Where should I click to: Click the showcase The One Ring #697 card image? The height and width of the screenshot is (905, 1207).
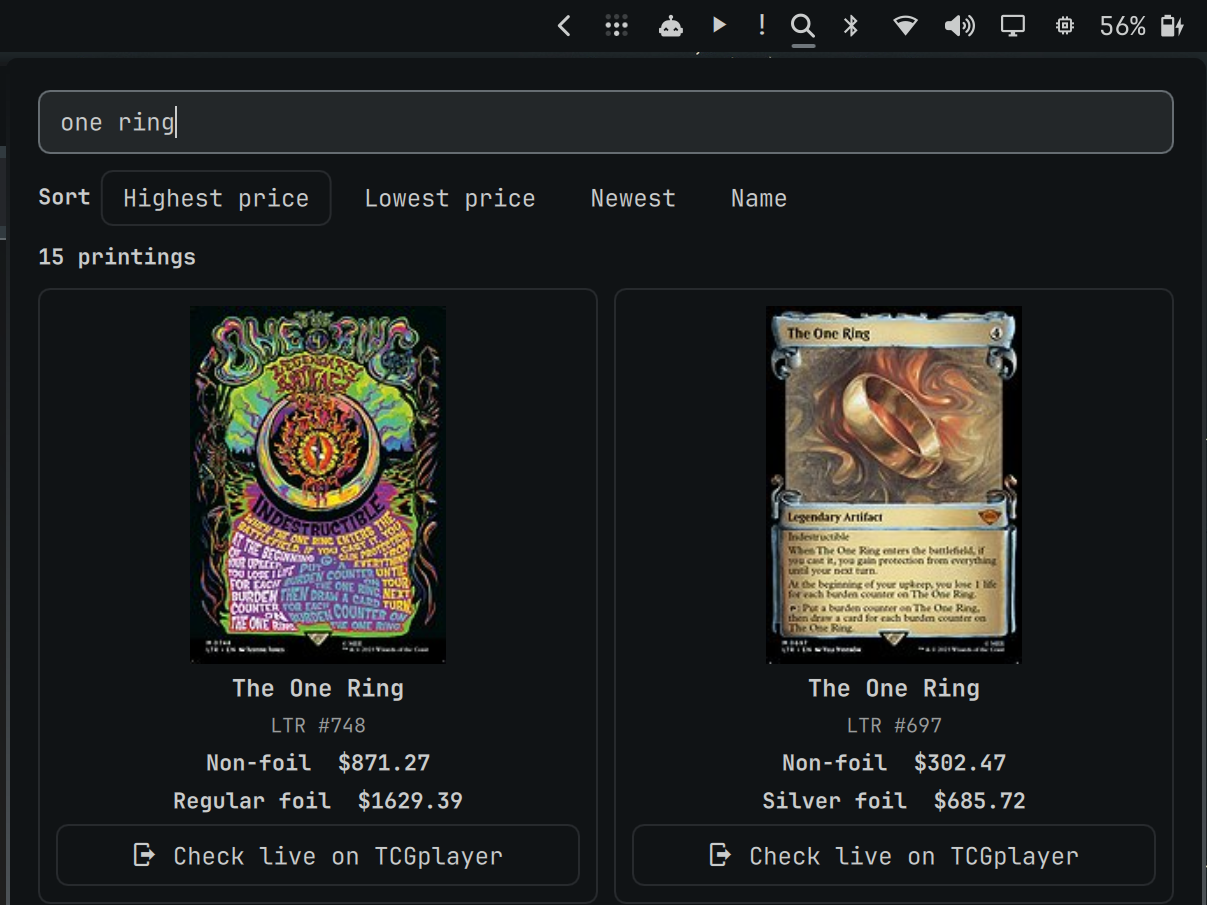click(894, 485)
